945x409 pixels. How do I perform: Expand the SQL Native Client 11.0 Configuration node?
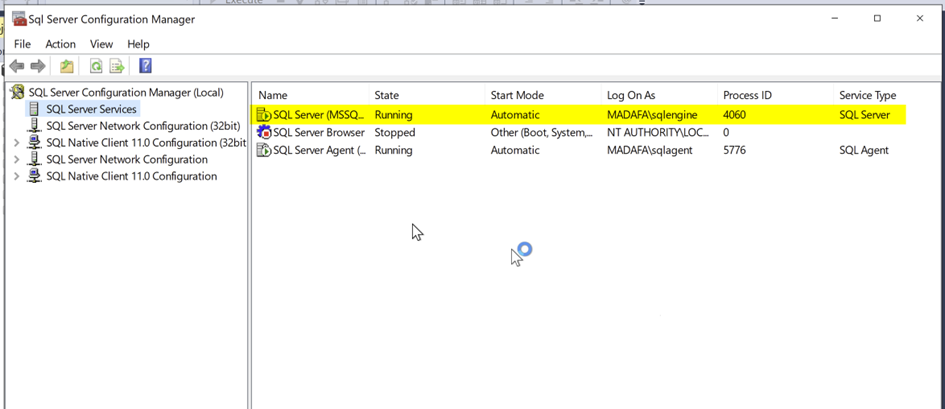16,176
